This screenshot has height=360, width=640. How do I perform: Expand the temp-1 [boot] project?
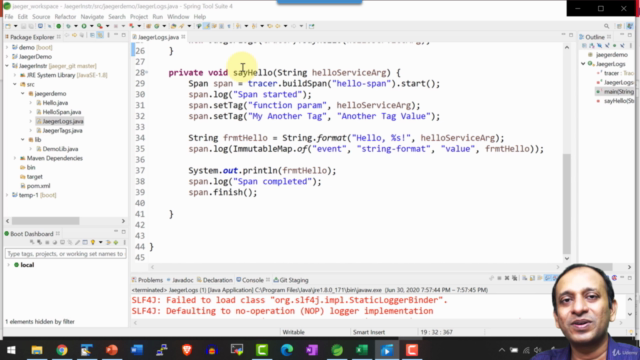[x=7, y=195]
